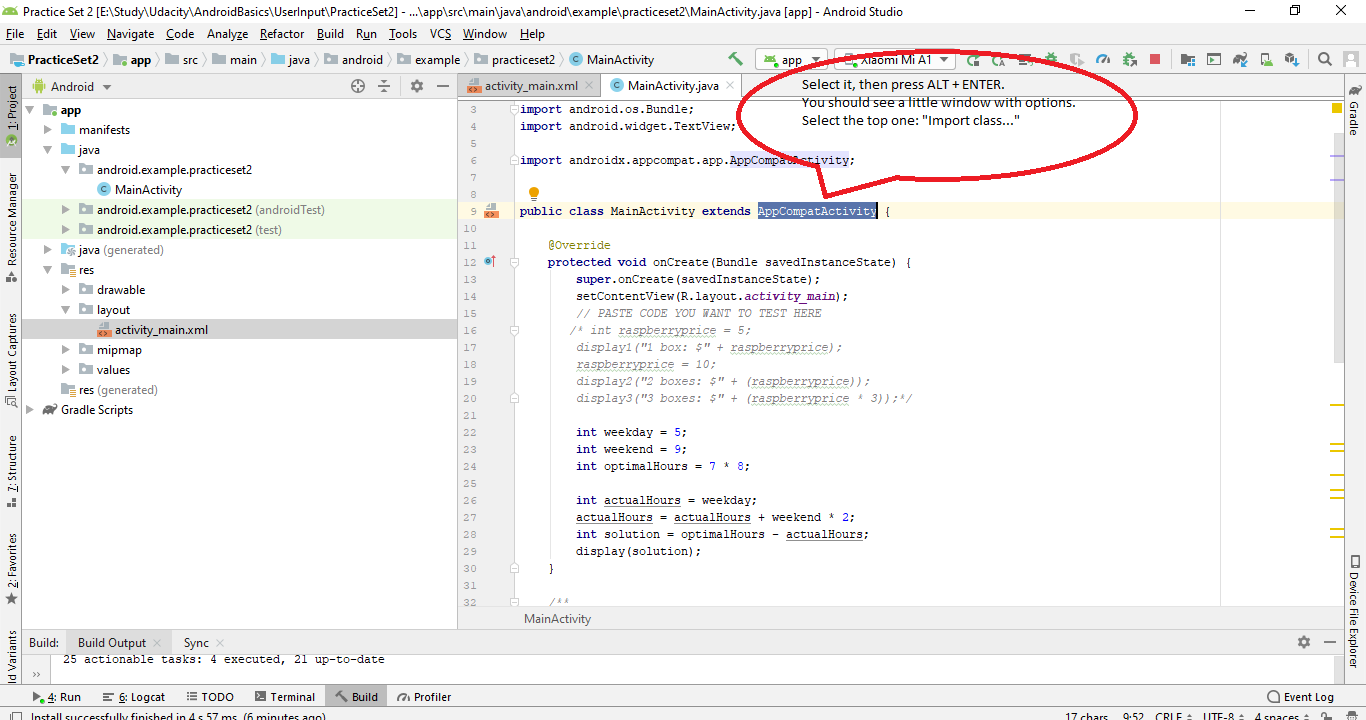Click the yellow analysis status indicator above scrollbar
1366x720 pixels.
pyautogui.click(x=1337, y=107)
